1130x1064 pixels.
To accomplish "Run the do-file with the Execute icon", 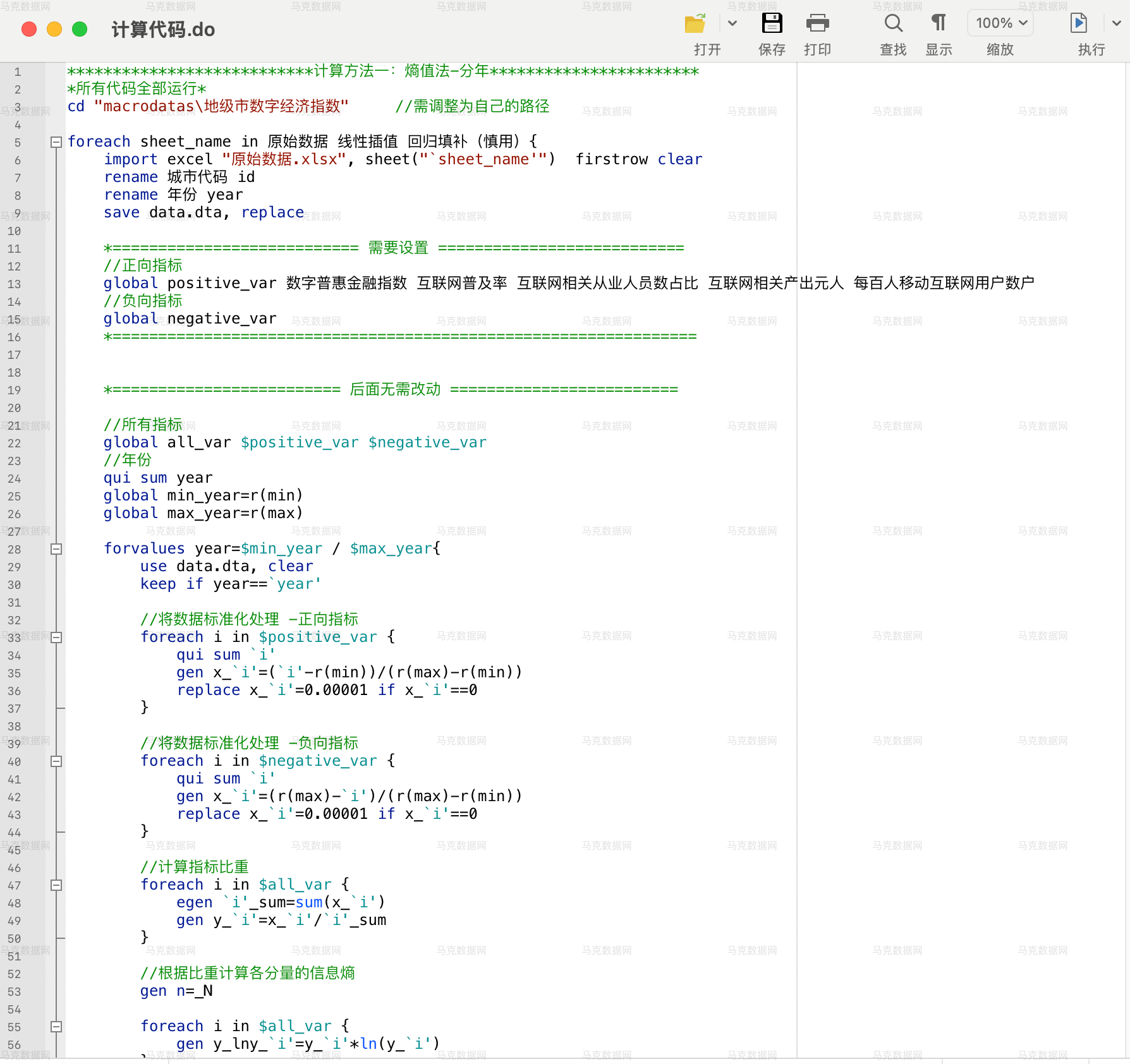I will 1079,24.
